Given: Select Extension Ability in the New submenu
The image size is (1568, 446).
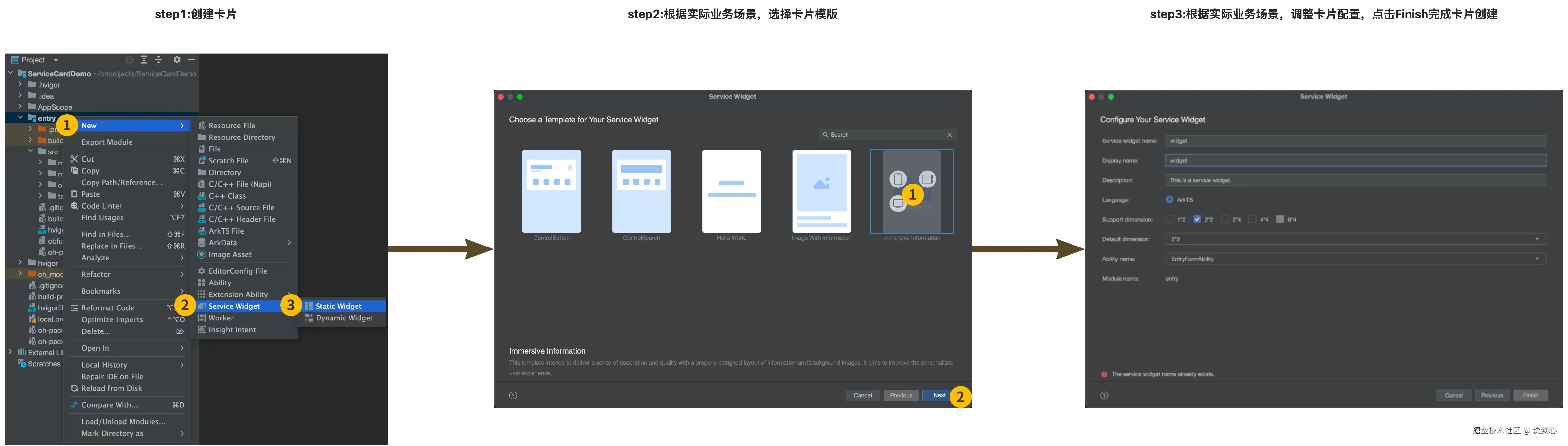Looking at the screenshot, I should point(238,295).
